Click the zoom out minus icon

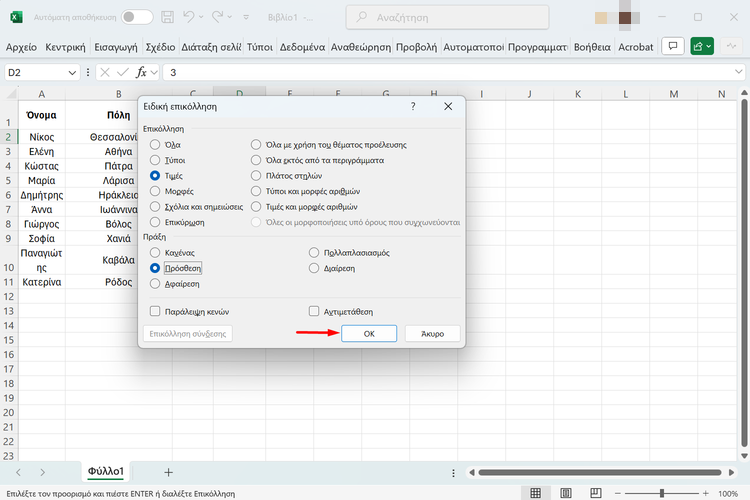coord(618,493)
